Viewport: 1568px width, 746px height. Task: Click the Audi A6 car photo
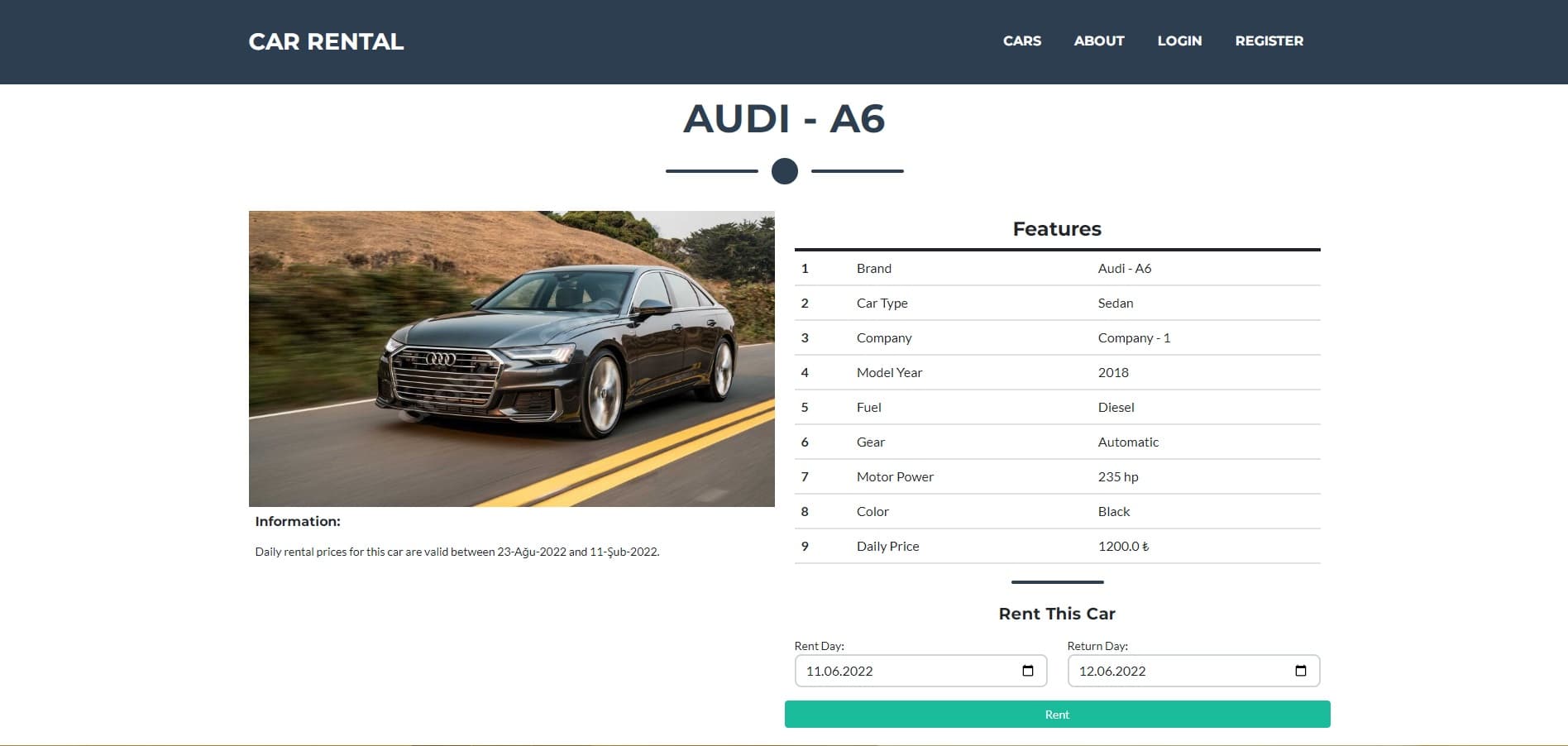click(x=512, y=359)
